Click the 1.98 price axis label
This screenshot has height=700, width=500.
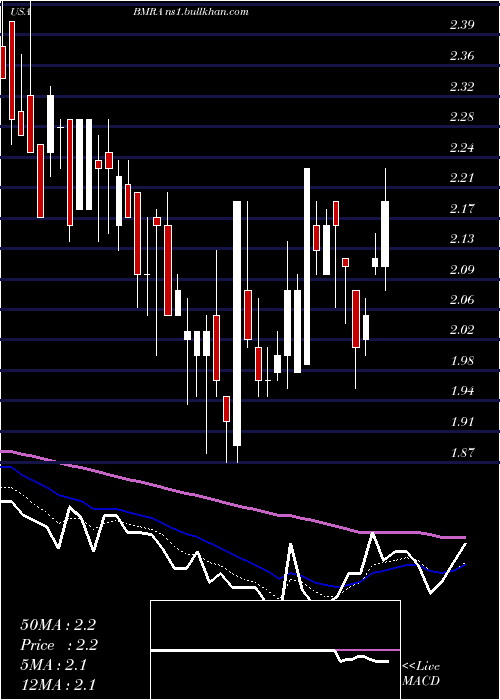coord(462,361)
